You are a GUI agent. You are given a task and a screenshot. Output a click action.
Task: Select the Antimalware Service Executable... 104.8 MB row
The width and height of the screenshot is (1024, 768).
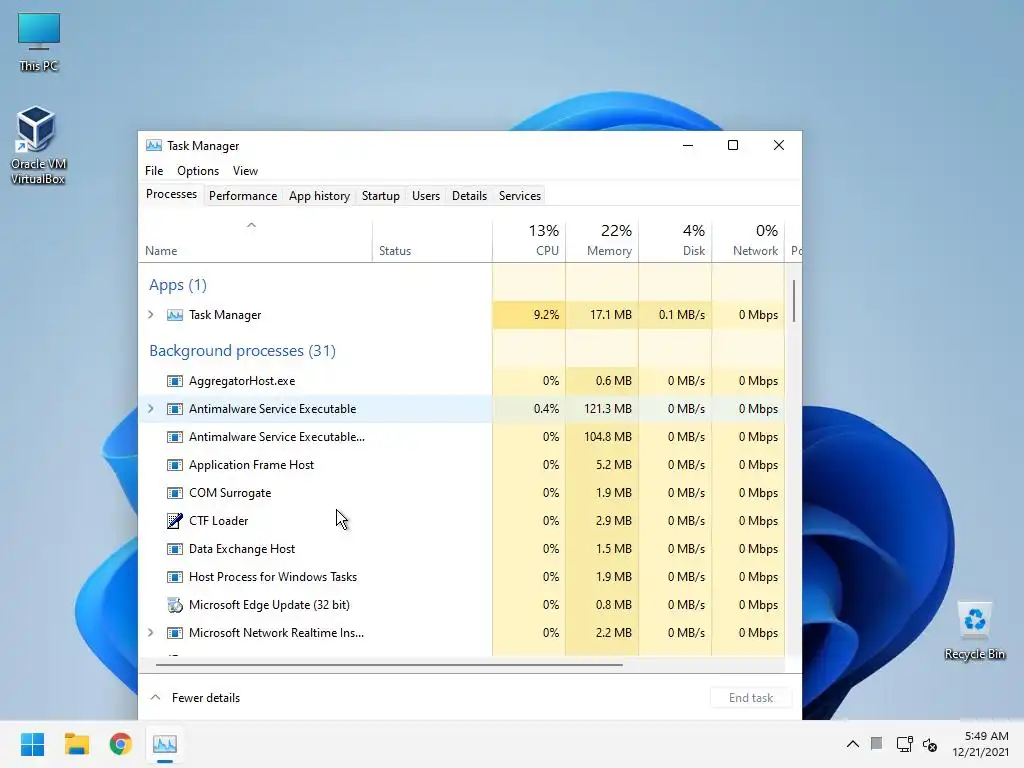tap(461, 437)
